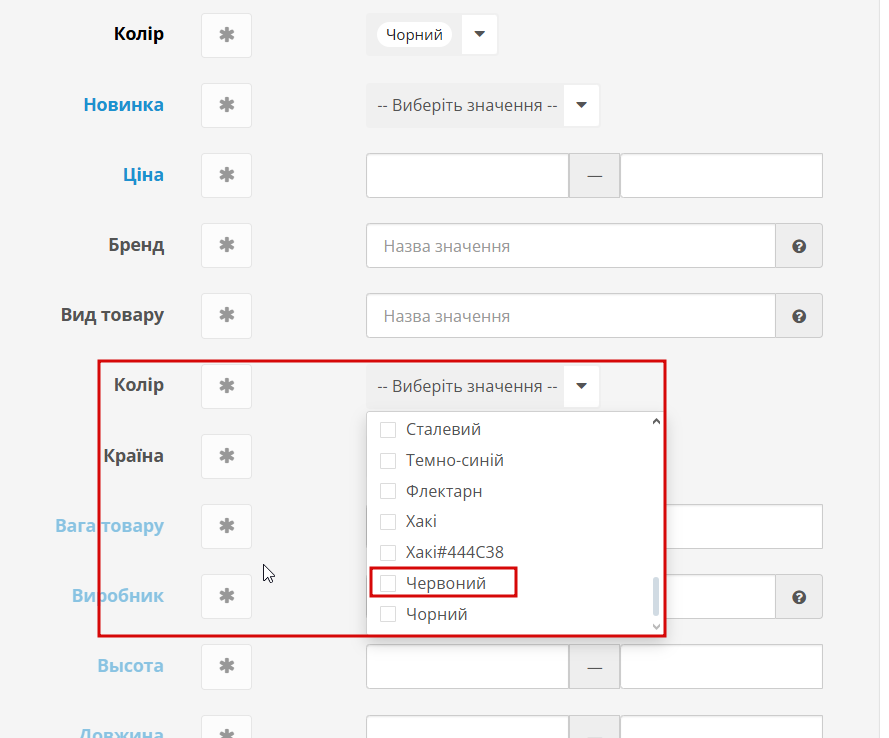Select Темно-синій in the color list
The width and height of the screenshot is (889, 738).
[x=454, y=461]
